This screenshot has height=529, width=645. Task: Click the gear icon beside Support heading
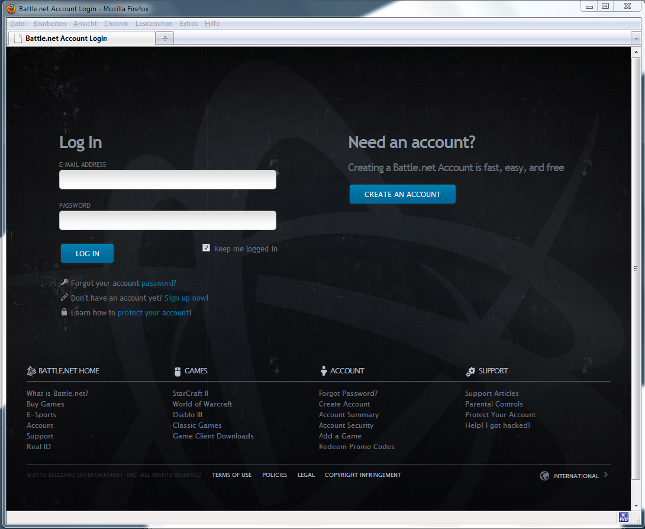coord(470,371)
